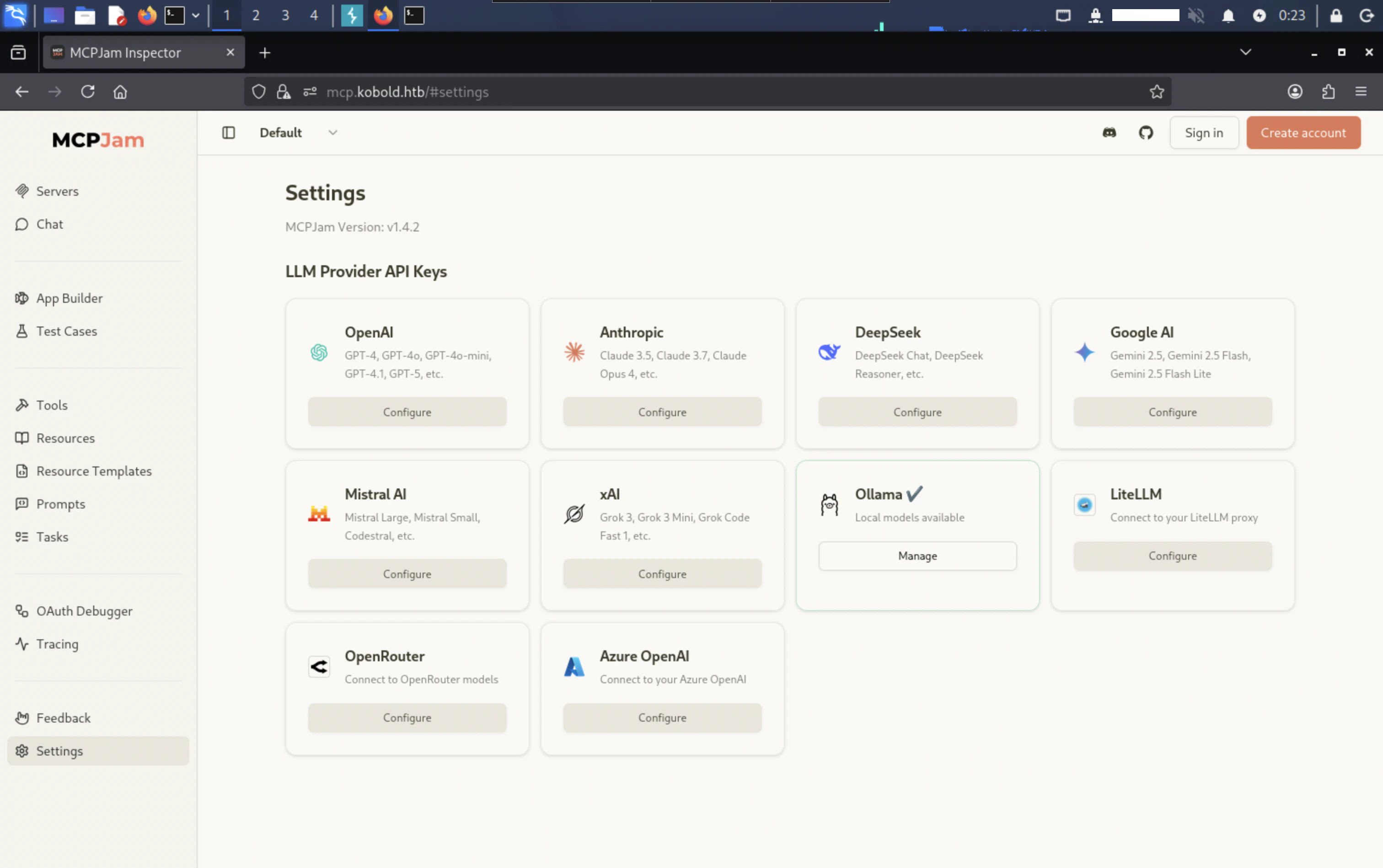
Task: Click the Resource Templates icon
Action: click(22, 472)
